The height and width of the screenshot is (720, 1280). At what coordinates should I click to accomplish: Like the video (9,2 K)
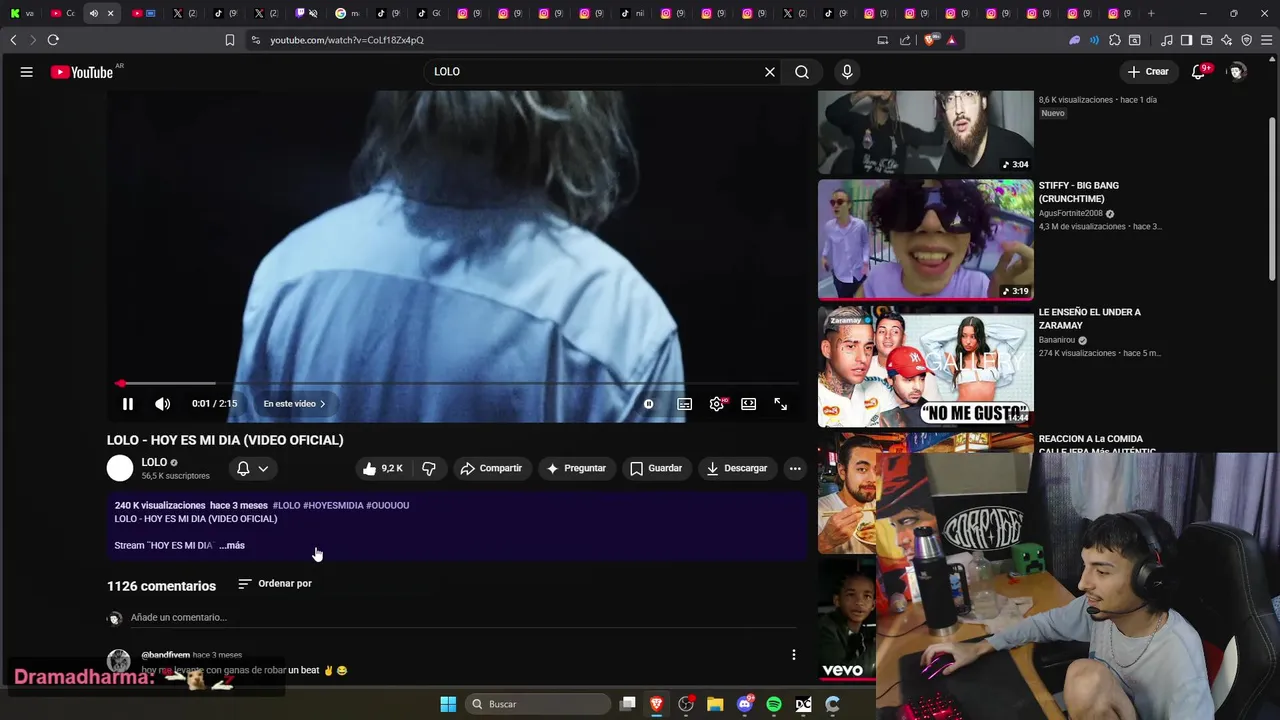click(382, 468)
